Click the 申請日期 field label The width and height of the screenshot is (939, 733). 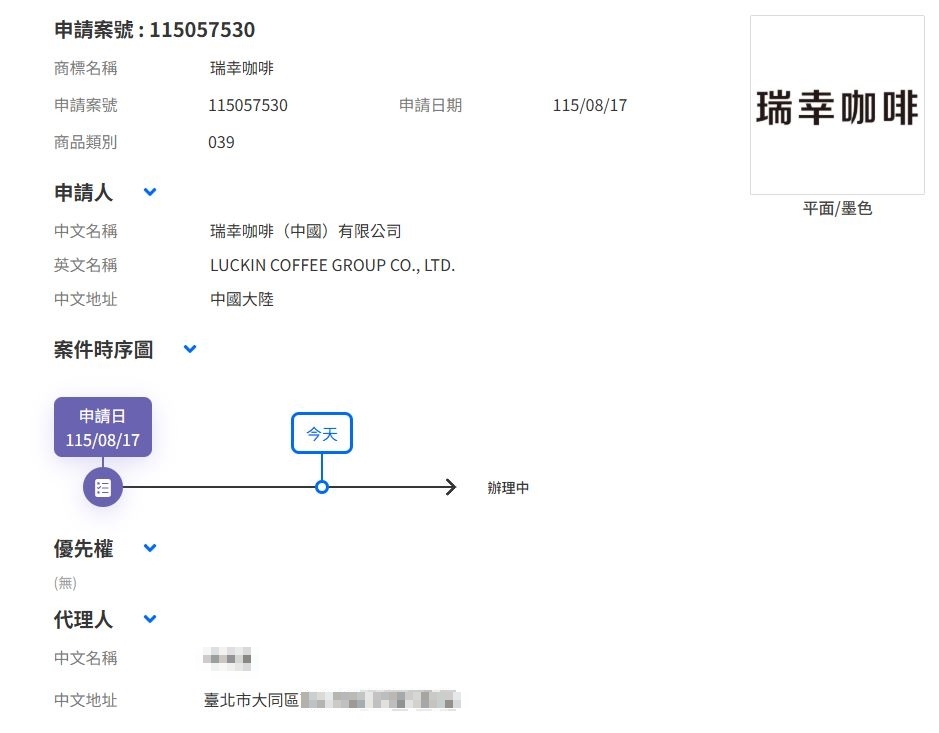tap(431, 105)
